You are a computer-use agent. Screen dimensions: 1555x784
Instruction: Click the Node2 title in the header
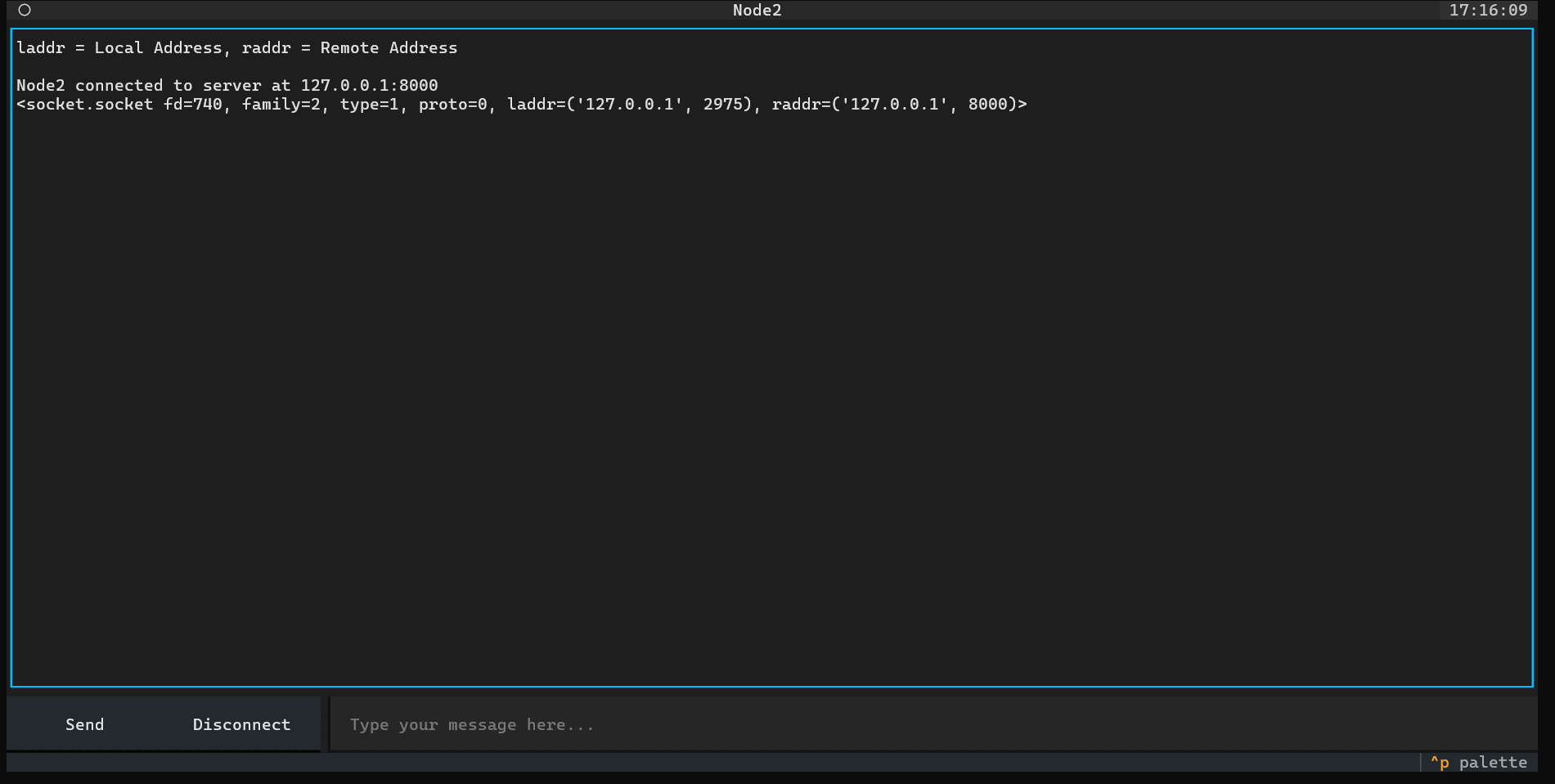(757, 10)
